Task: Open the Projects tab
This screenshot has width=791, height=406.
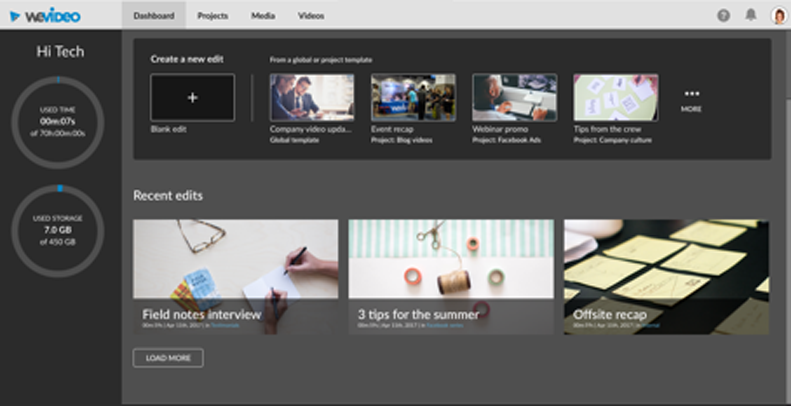Action: (212, 15)
